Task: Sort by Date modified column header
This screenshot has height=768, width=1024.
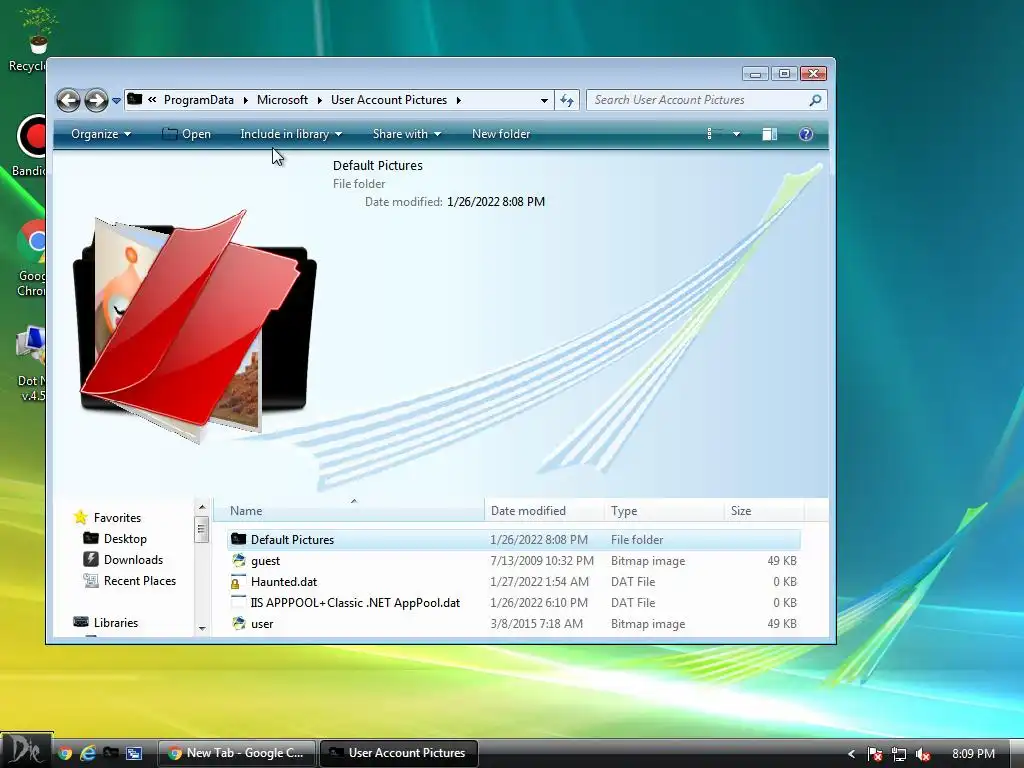Action: [545, 511]
